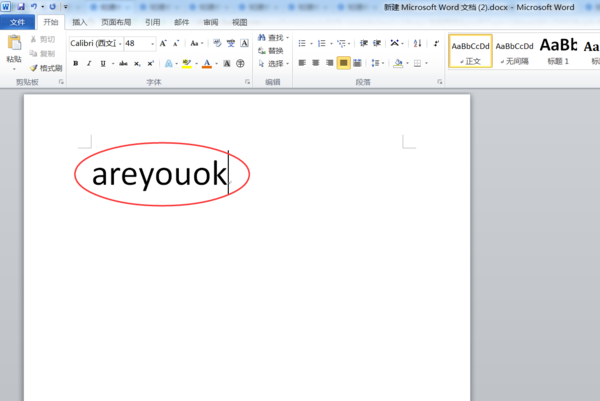The width and height of the screenshot is (600, 401).
Task: Click the bullet list icon
Action: pos(302,43)
